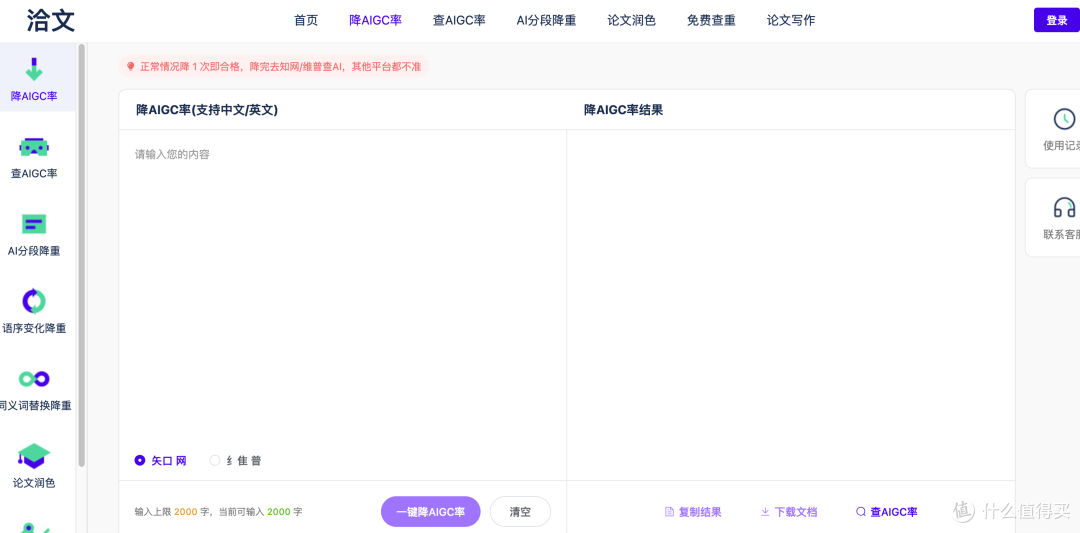Click the 正常情况降1次即合格 notice text
This screenshot has height=533, width=1080.
point(280,67)
